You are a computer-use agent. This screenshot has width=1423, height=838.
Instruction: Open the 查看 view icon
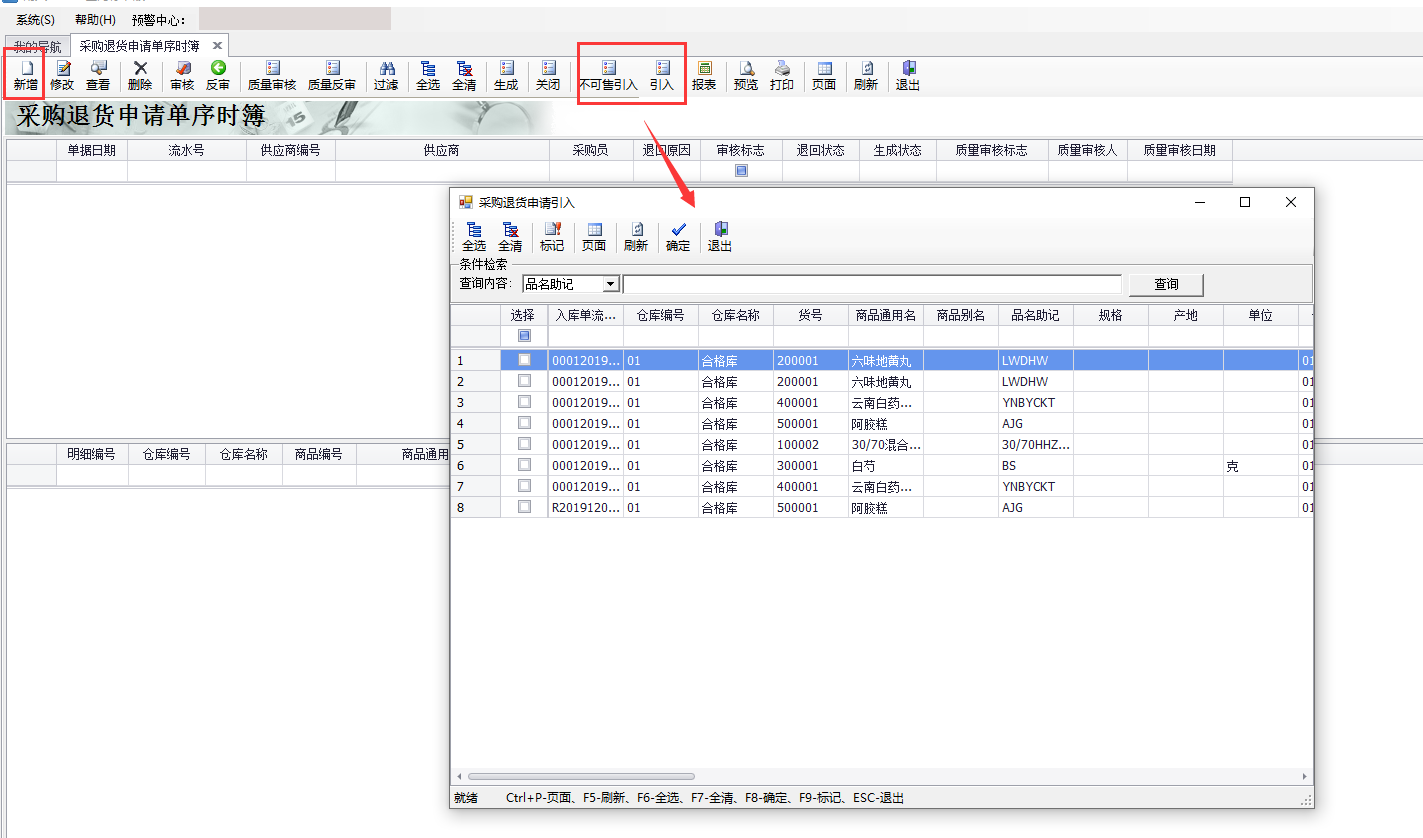click(x=98, y=76)
